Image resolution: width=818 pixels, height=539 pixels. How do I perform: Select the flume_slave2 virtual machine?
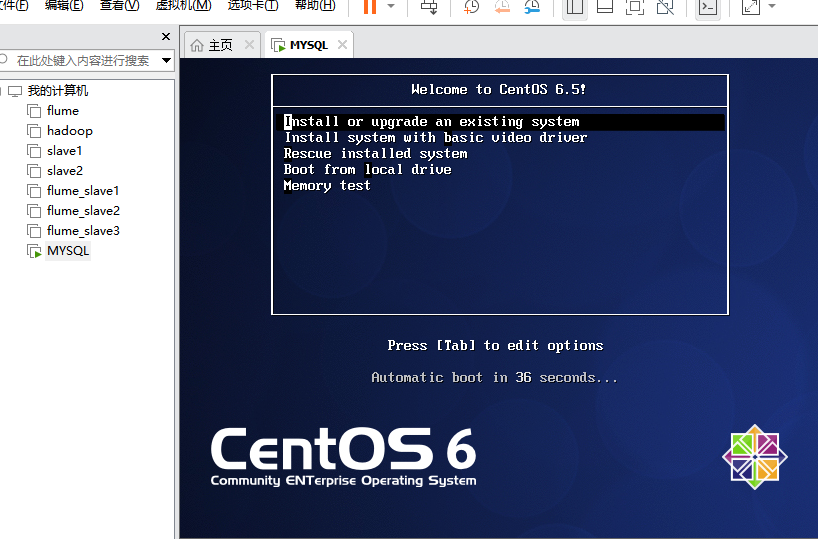83,211
